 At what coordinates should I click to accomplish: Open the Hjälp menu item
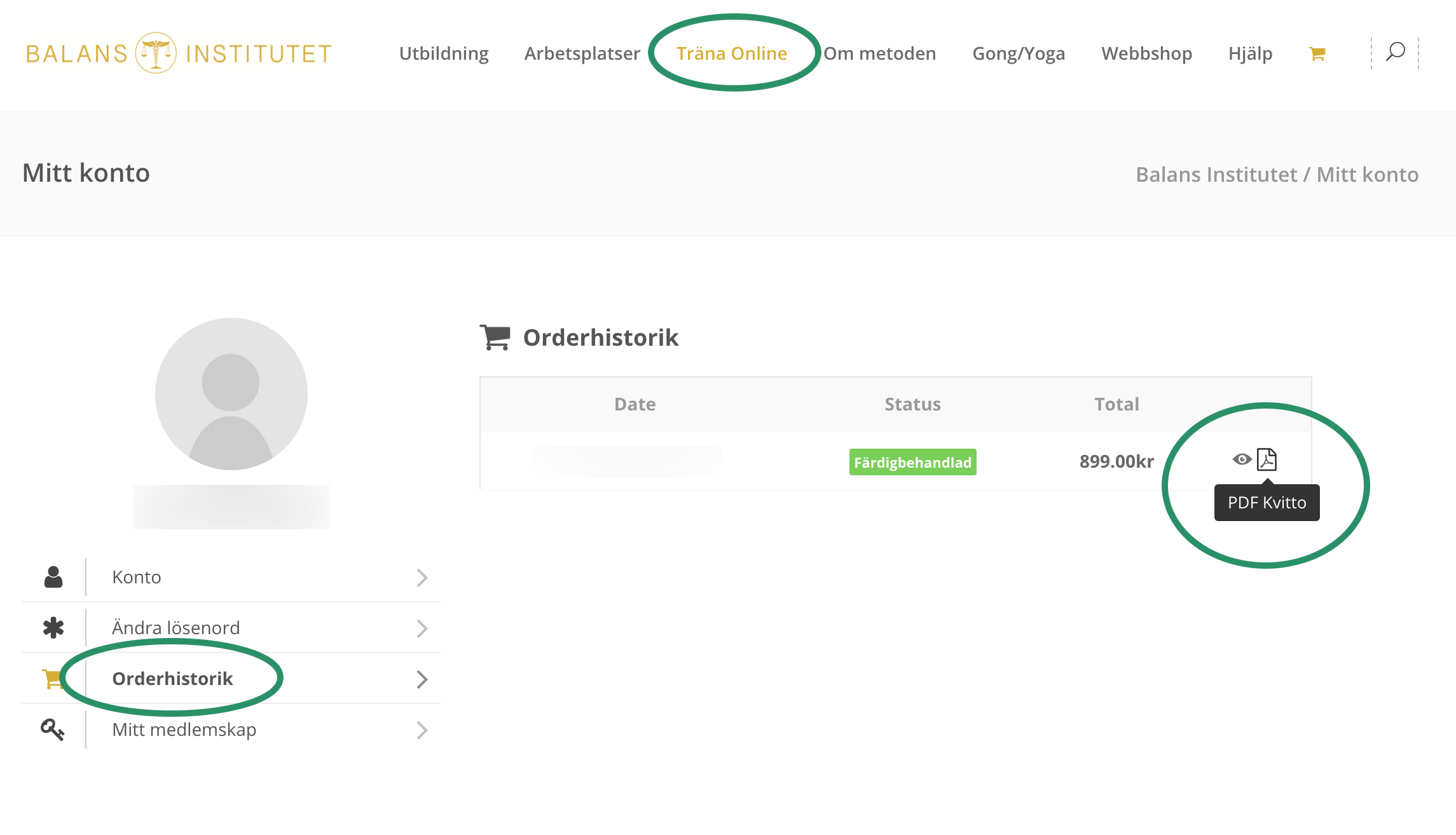click(x=1250, y=53)
